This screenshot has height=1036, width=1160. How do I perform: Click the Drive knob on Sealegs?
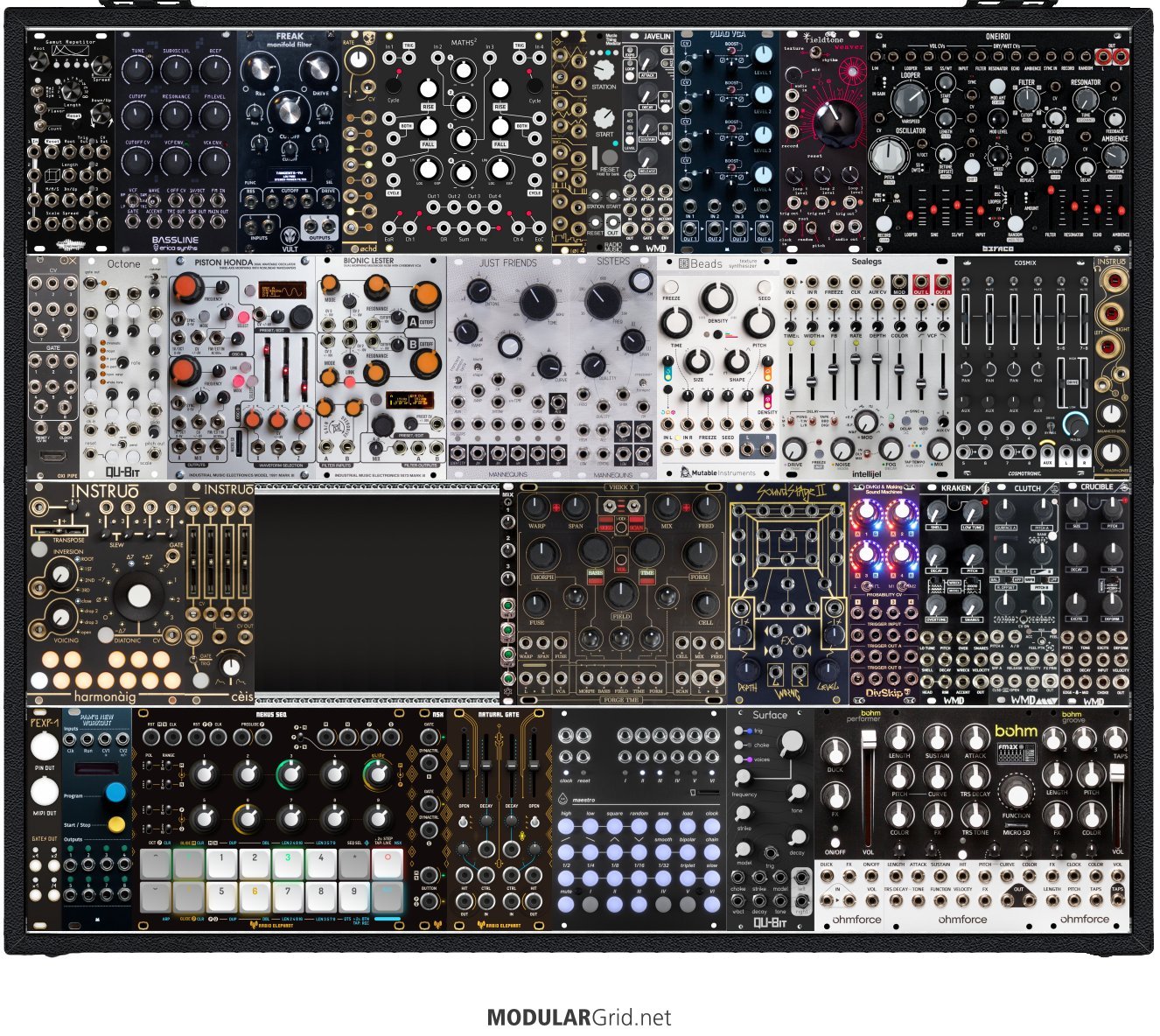pyautogui.click(x=794, y=448)
